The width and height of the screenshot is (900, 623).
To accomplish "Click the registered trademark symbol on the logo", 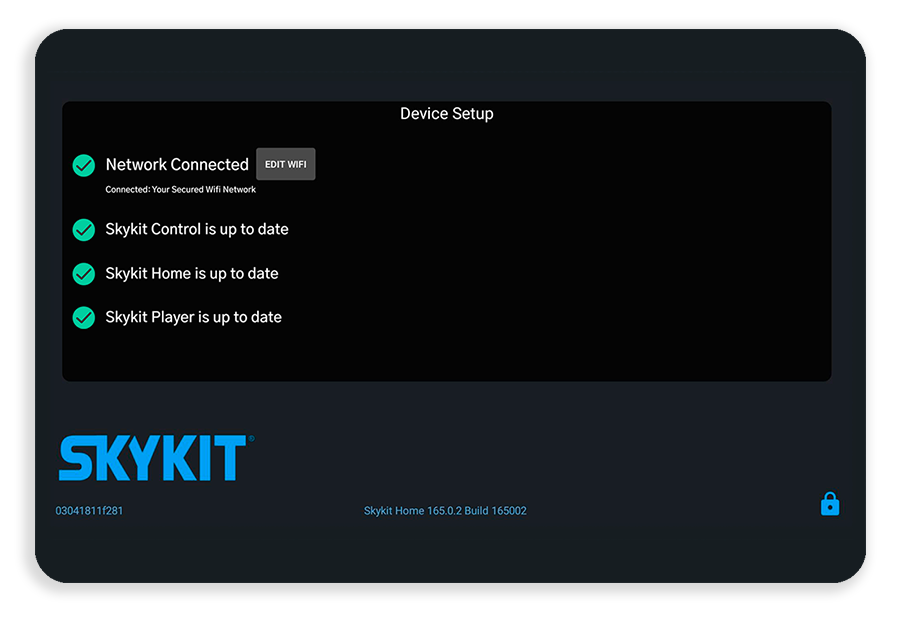I will [x=251, y=439].
